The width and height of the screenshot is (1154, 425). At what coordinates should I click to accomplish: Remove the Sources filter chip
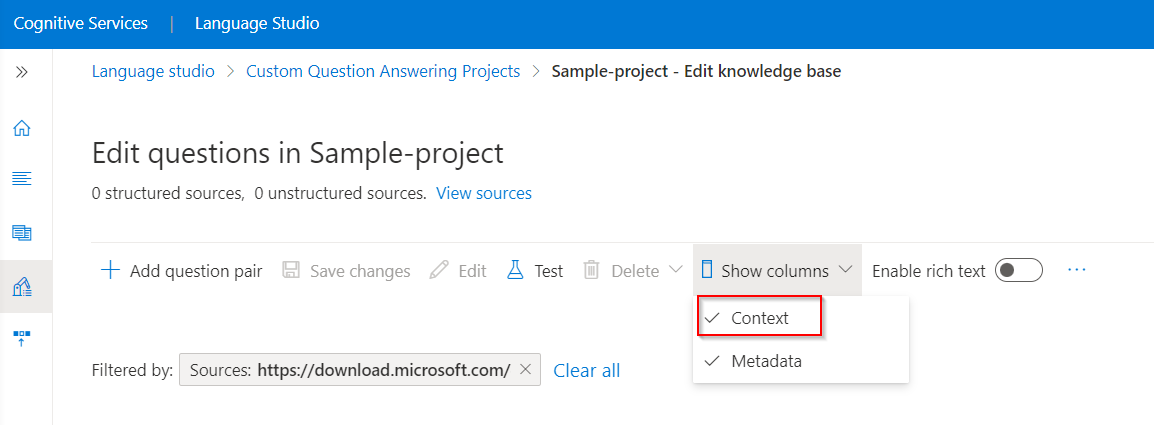click(x=525, y=370)
